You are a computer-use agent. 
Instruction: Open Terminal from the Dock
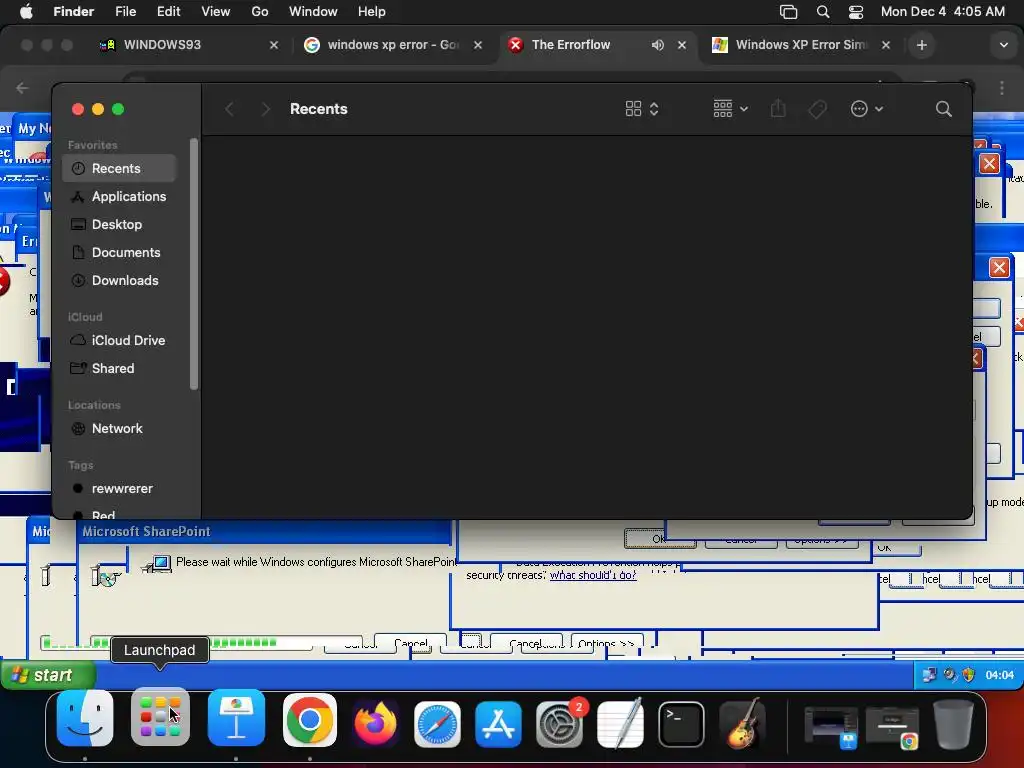pos(681,724)
